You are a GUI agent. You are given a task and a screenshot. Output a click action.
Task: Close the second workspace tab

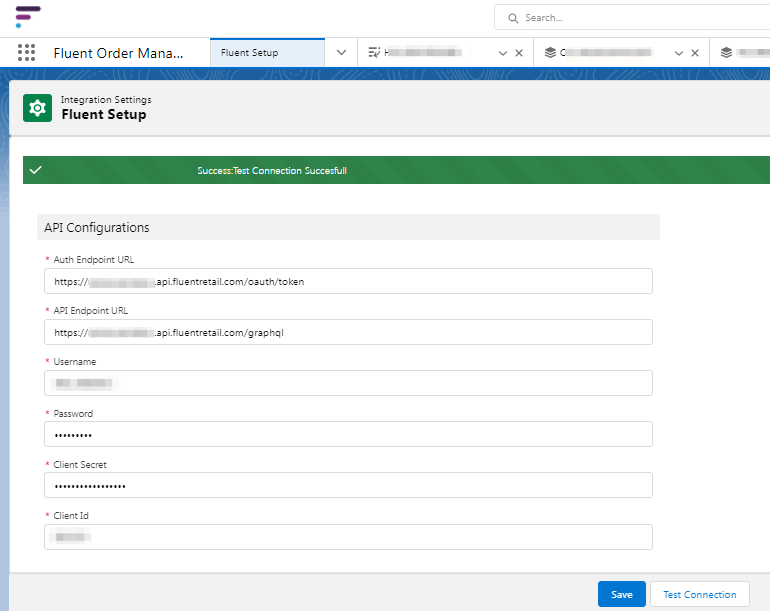[x=518, y=53]
